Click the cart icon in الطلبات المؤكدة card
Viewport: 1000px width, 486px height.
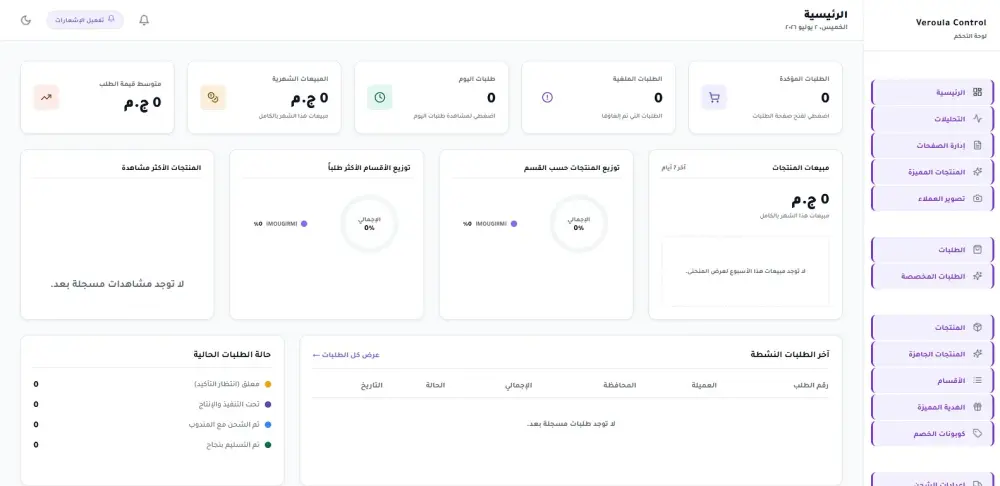click(714, 98)
